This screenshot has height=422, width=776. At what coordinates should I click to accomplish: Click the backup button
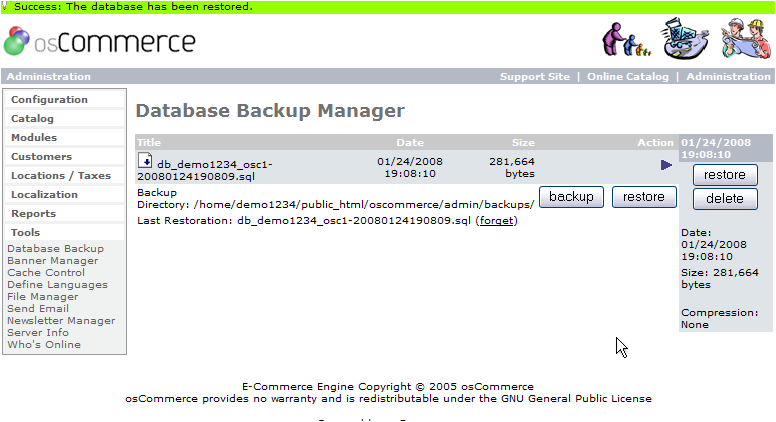pyautogui.click(x=571, y=197)
